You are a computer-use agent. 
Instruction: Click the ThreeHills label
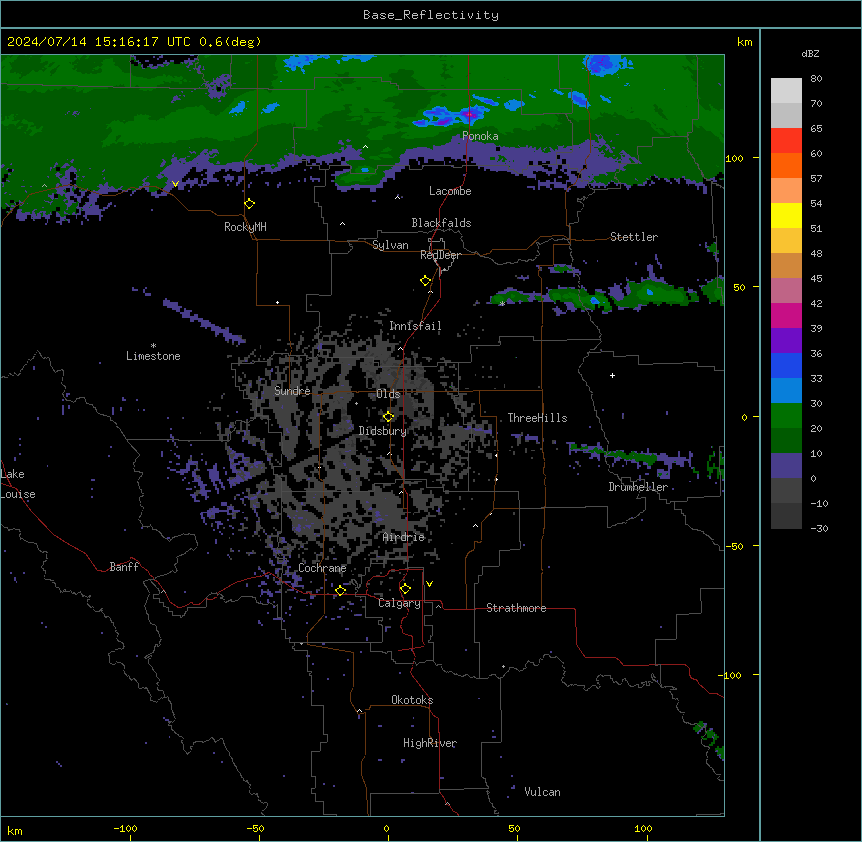(537, 418)
